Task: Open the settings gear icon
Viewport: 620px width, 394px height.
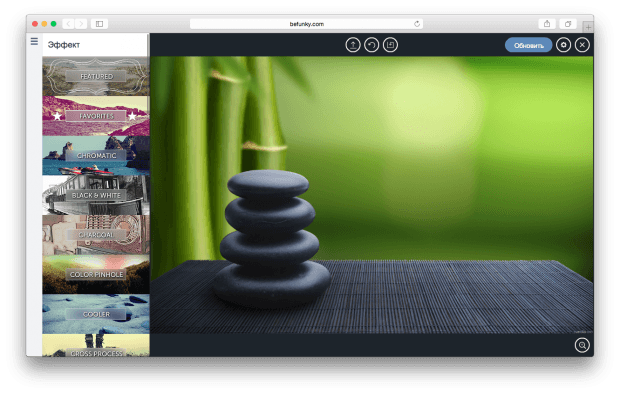Action: coord(563,45)
